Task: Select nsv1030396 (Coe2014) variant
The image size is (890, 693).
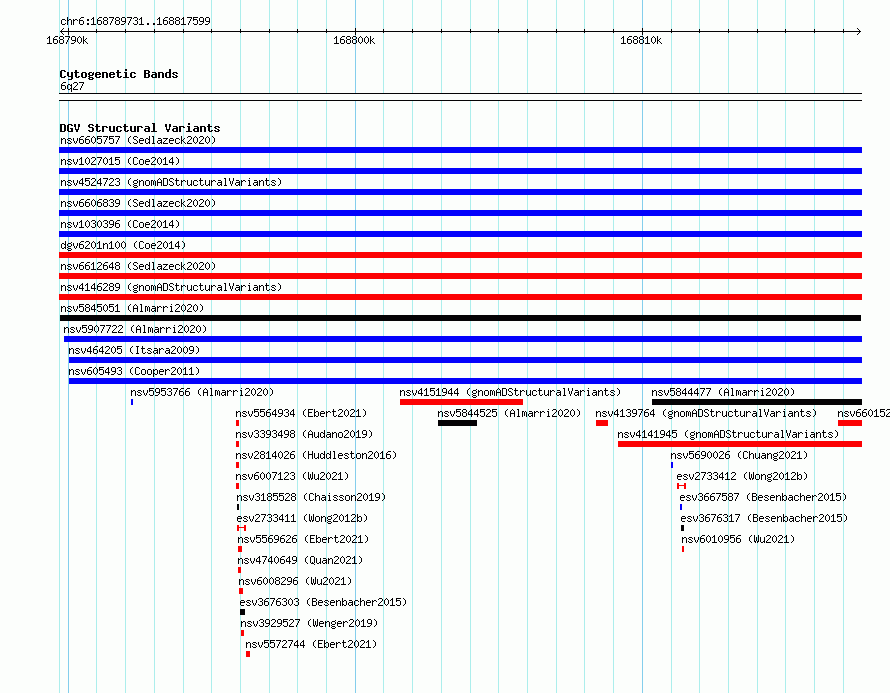Action: [x=120, y=224]
